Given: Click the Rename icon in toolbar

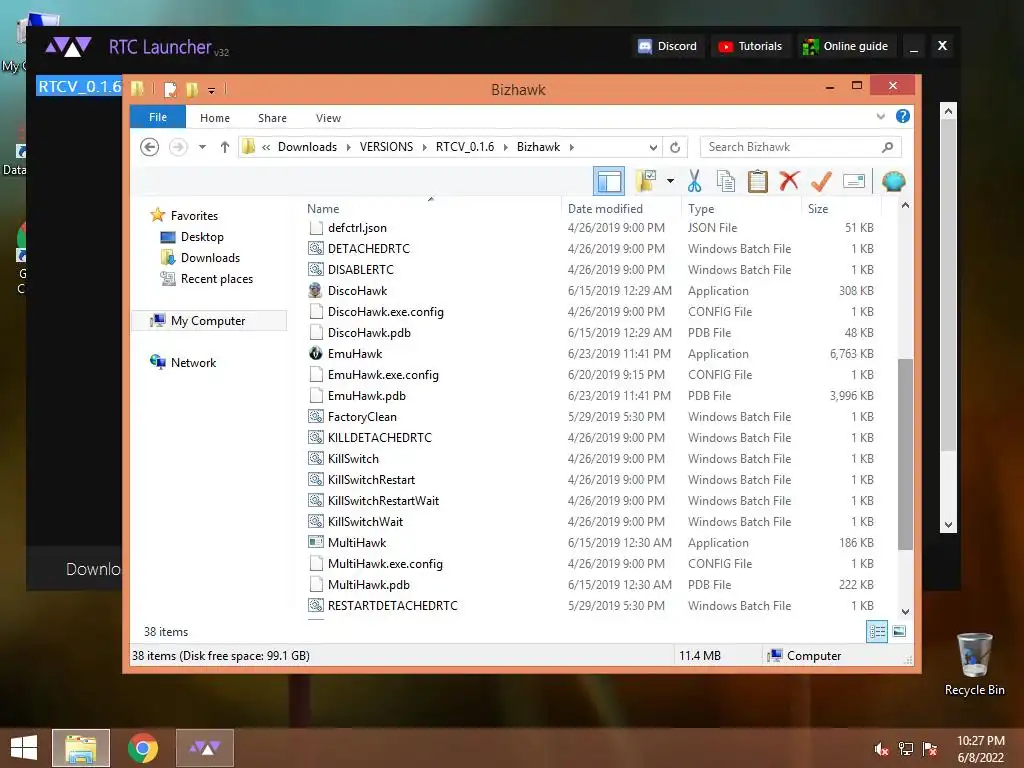Looking at the screenshot, I should click(x=854, y=181).
